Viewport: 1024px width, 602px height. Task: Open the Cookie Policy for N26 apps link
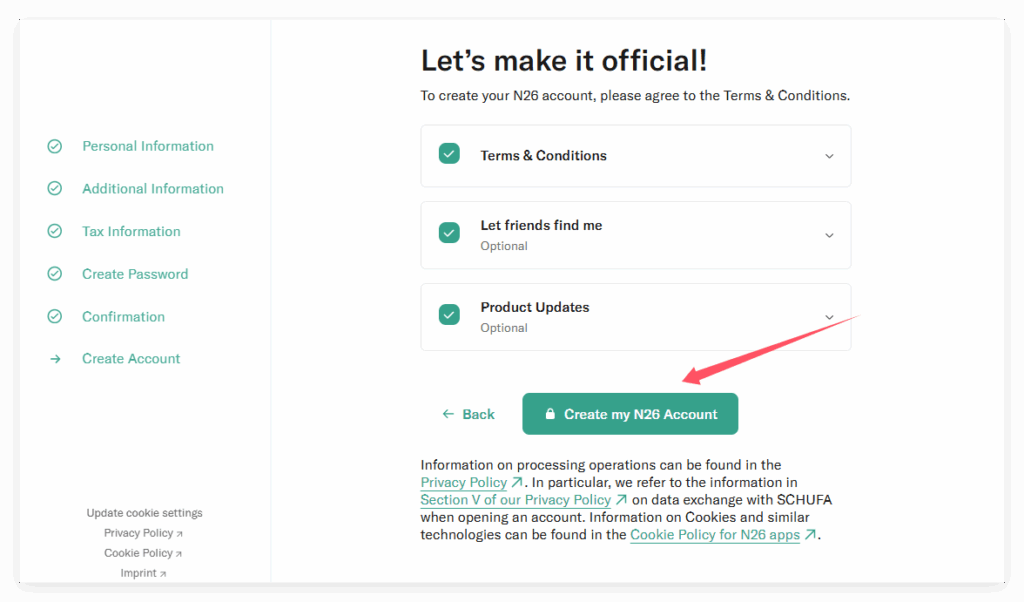point(715,535)
